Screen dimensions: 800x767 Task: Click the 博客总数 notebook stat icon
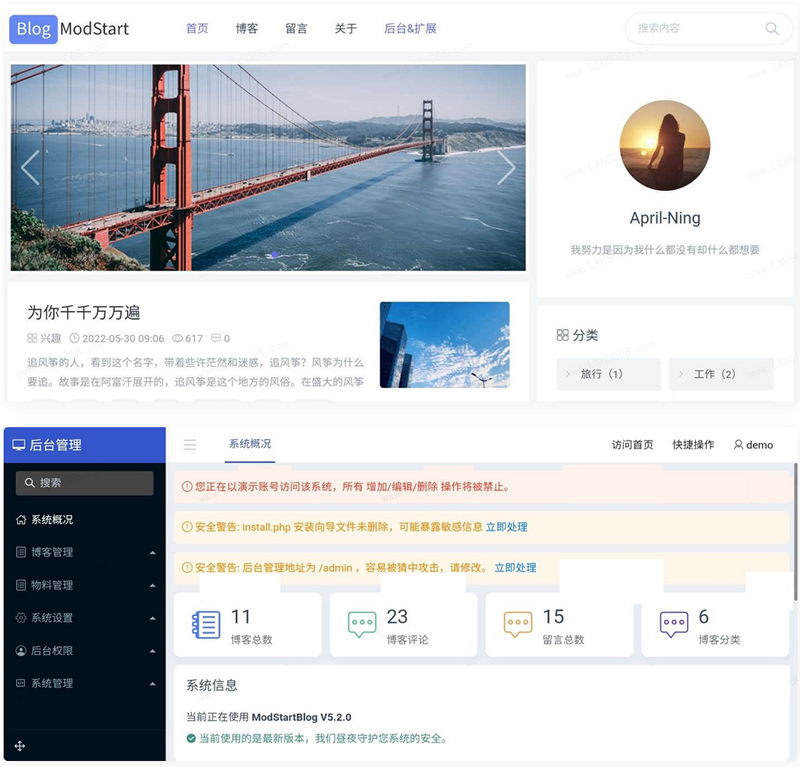click(207, 622)
